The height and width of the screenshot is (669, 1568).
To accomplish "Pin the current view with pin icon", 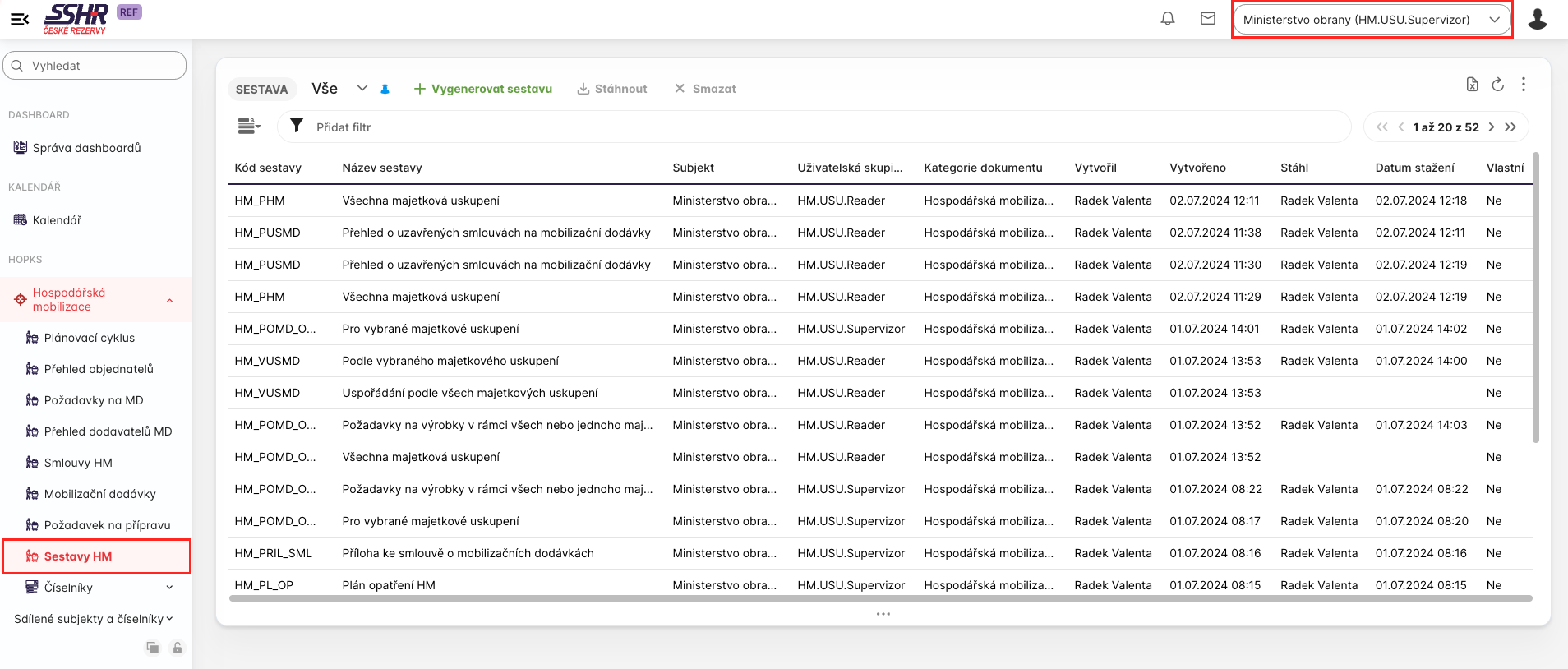I will click(x=385, y=90).
